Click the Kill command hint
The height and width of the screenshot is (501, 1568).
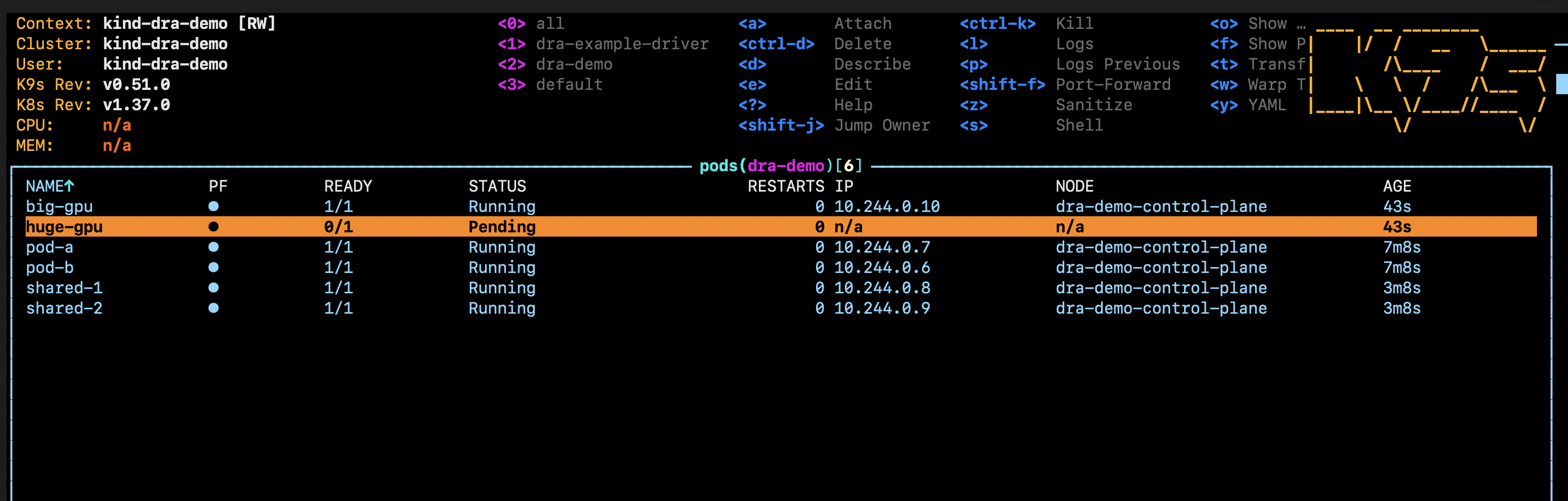tap(1074, 23)
